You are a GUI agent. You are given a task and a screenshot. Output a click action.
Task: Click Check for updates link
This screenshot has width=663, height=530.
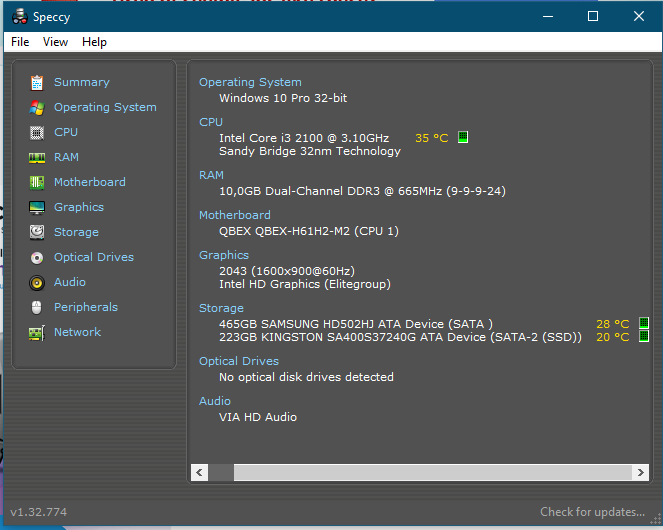tap(592, 512)
